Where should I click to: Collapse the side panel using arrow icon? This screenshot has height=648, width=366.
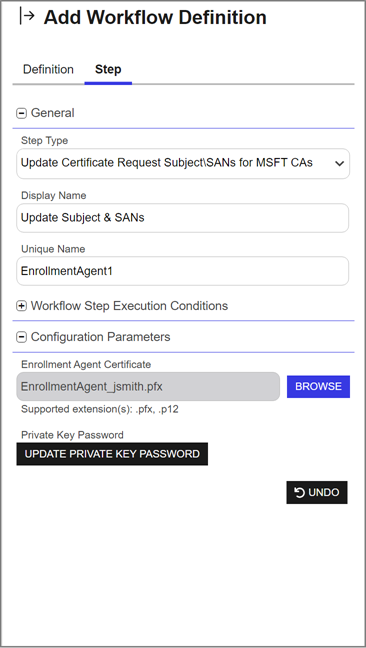pos(27,17)
